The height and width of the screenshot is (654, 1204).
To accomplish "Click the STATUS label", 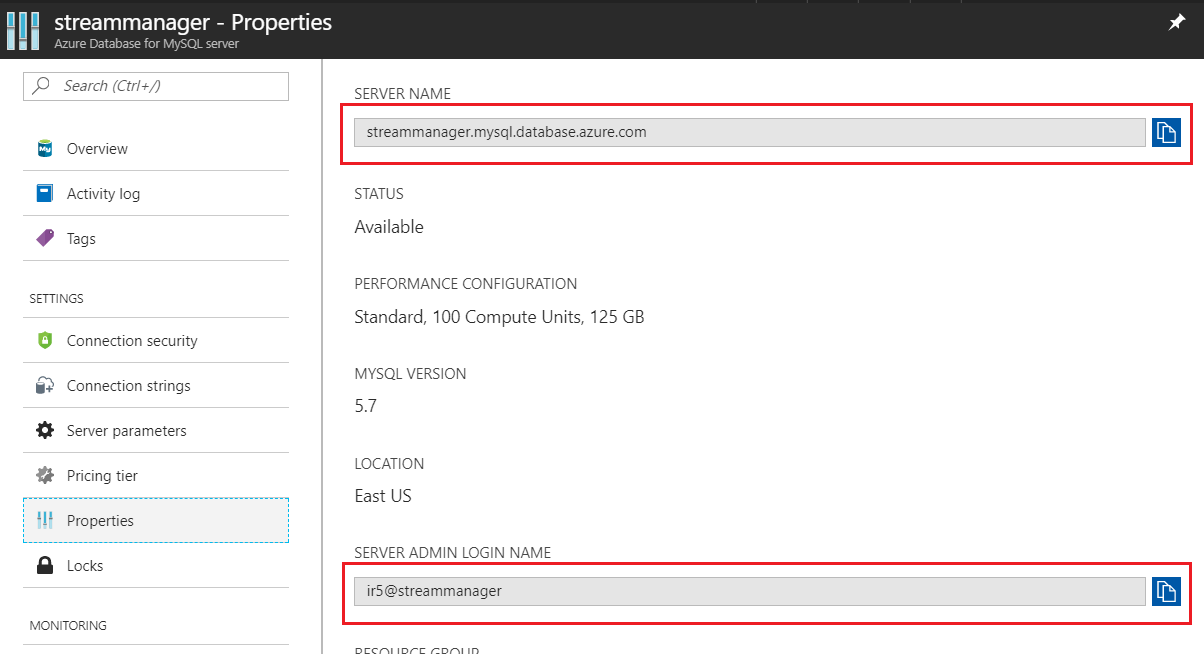I will point(379,194).
